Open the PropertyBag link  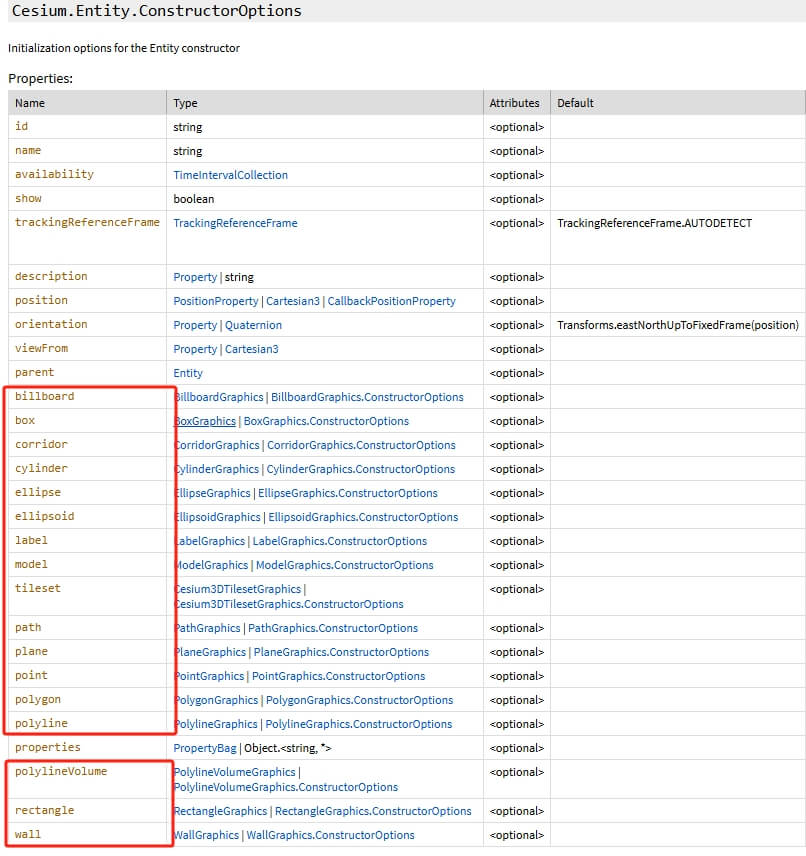tap(205, 748)
